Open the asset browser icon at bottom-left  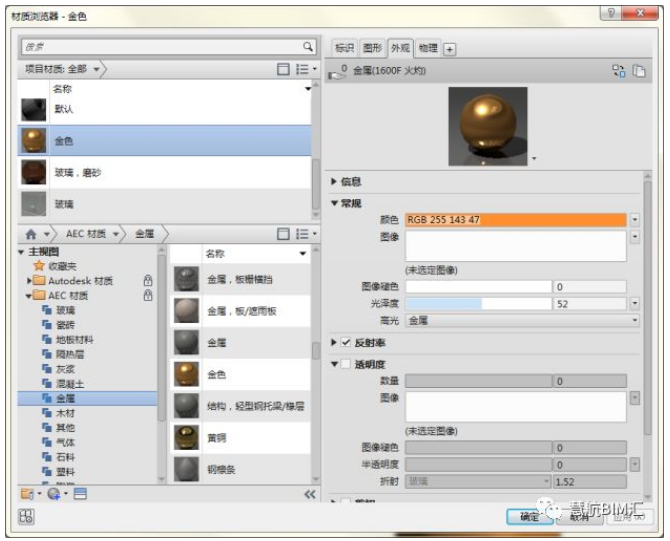(26, 516)
